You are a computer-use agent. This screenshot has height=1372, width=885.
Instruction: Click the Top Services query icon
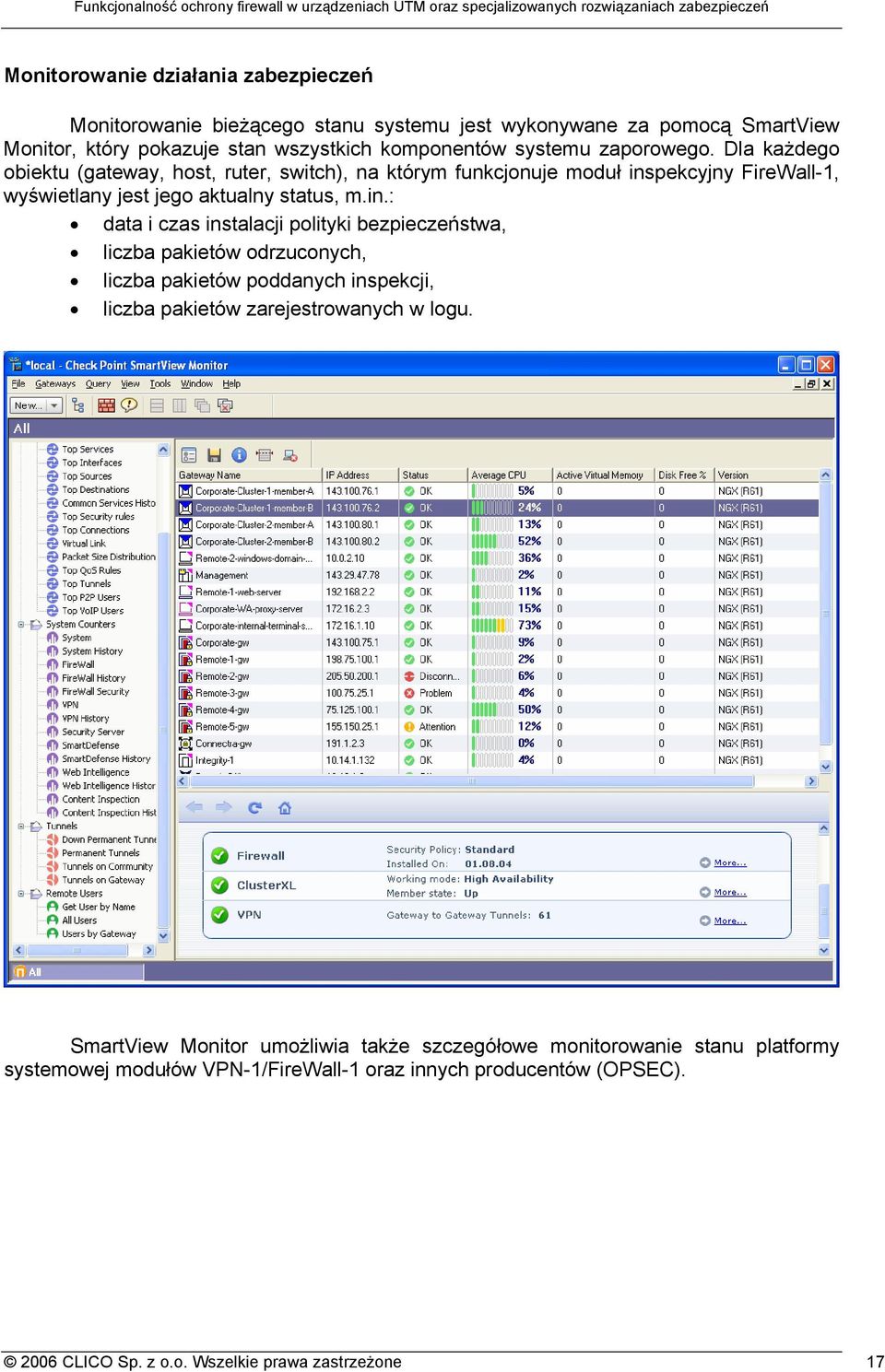[x=53, y=450]
